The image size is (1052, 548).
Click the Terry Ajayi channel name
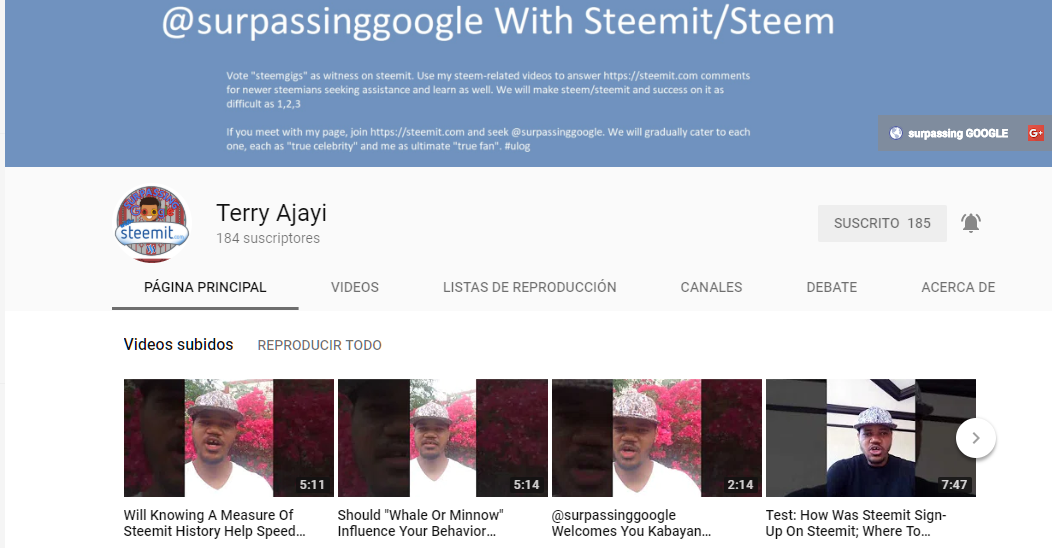[x=271, y=213]
